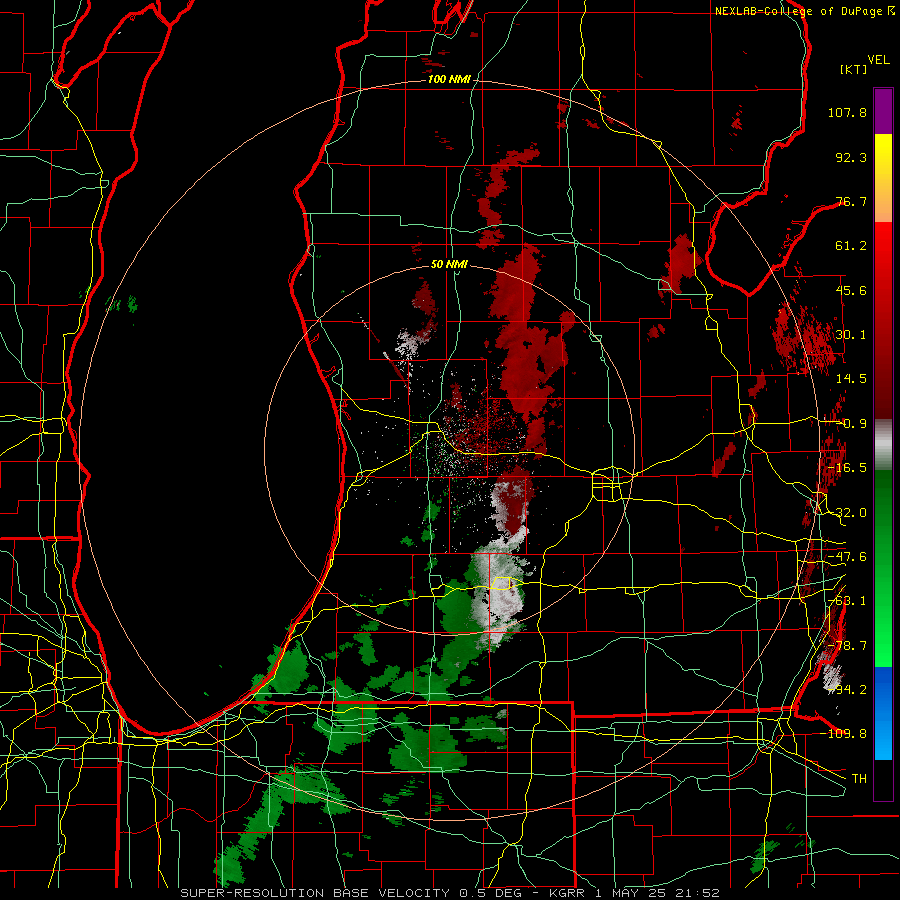The image size is (900, 900).
Task: Select the 14.5 velocity scale value
Action: (851, 379)
